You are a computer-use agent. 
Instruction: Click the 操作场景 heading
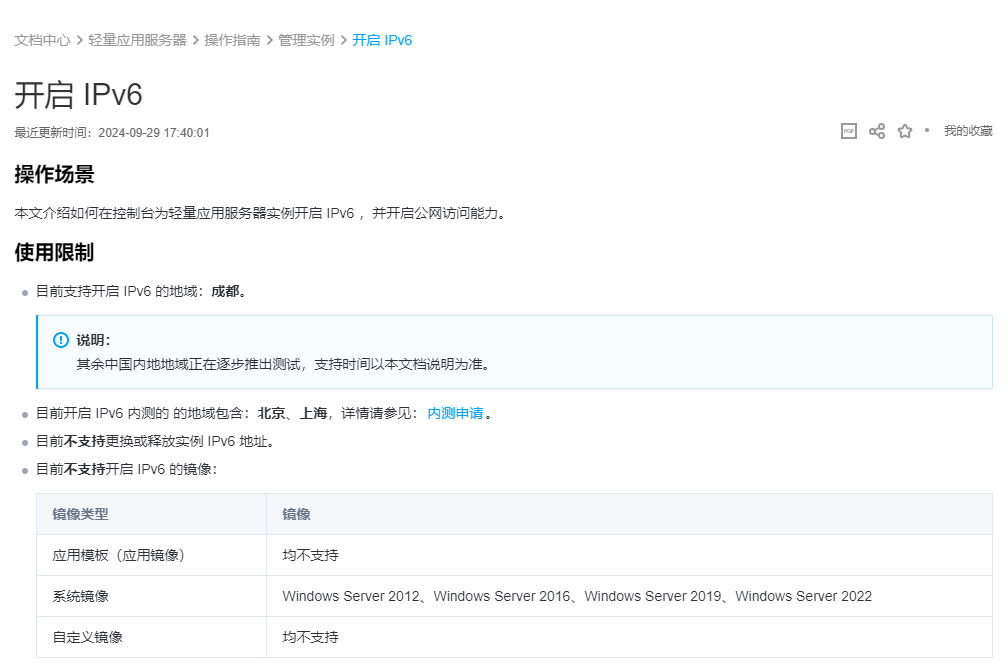pos(54,175)
